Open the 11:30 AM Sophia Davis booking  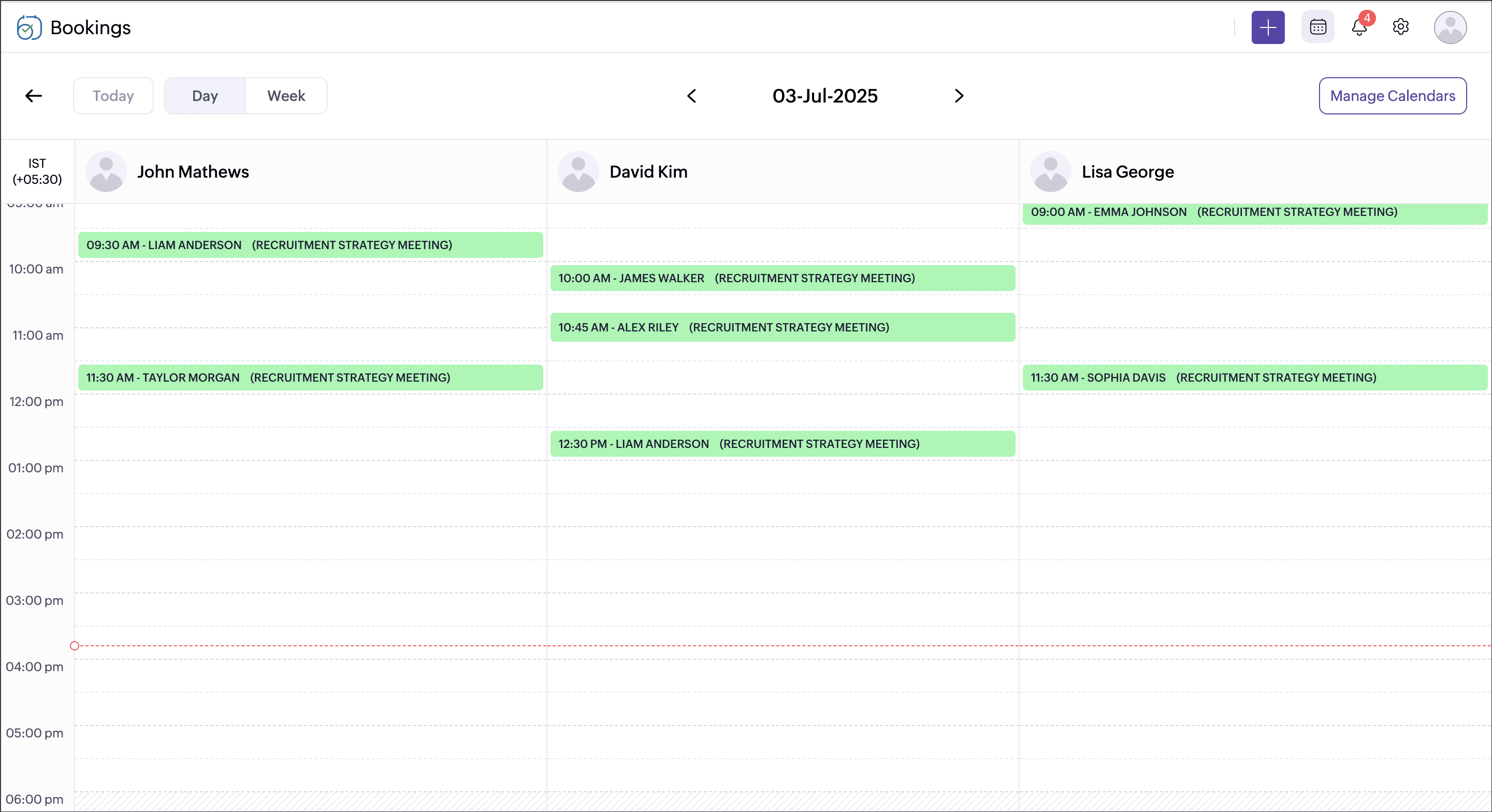click(x=1255, y=378)
